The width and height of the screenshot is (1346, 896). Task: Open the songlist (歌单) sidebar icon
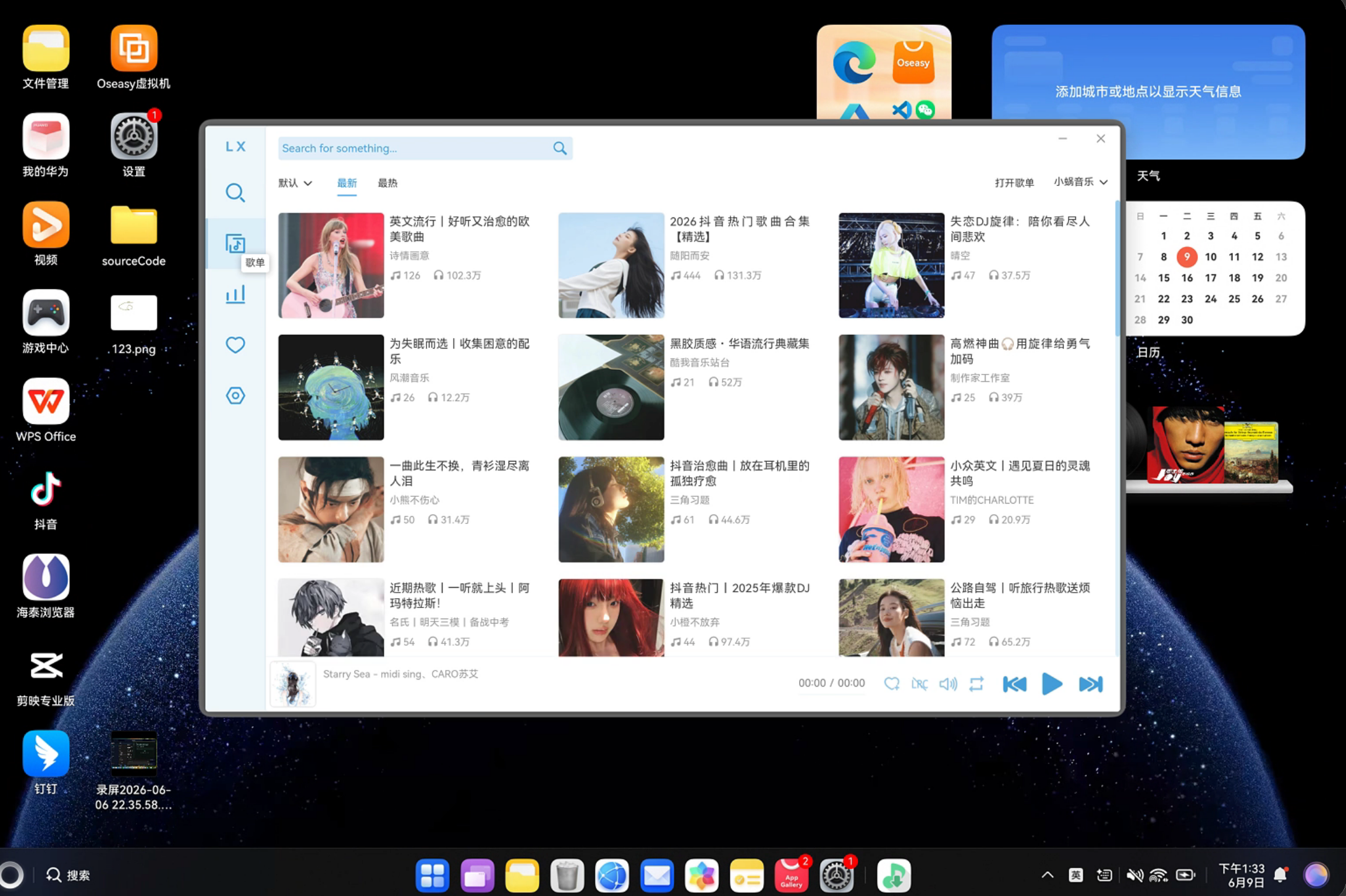pos(235,243)
